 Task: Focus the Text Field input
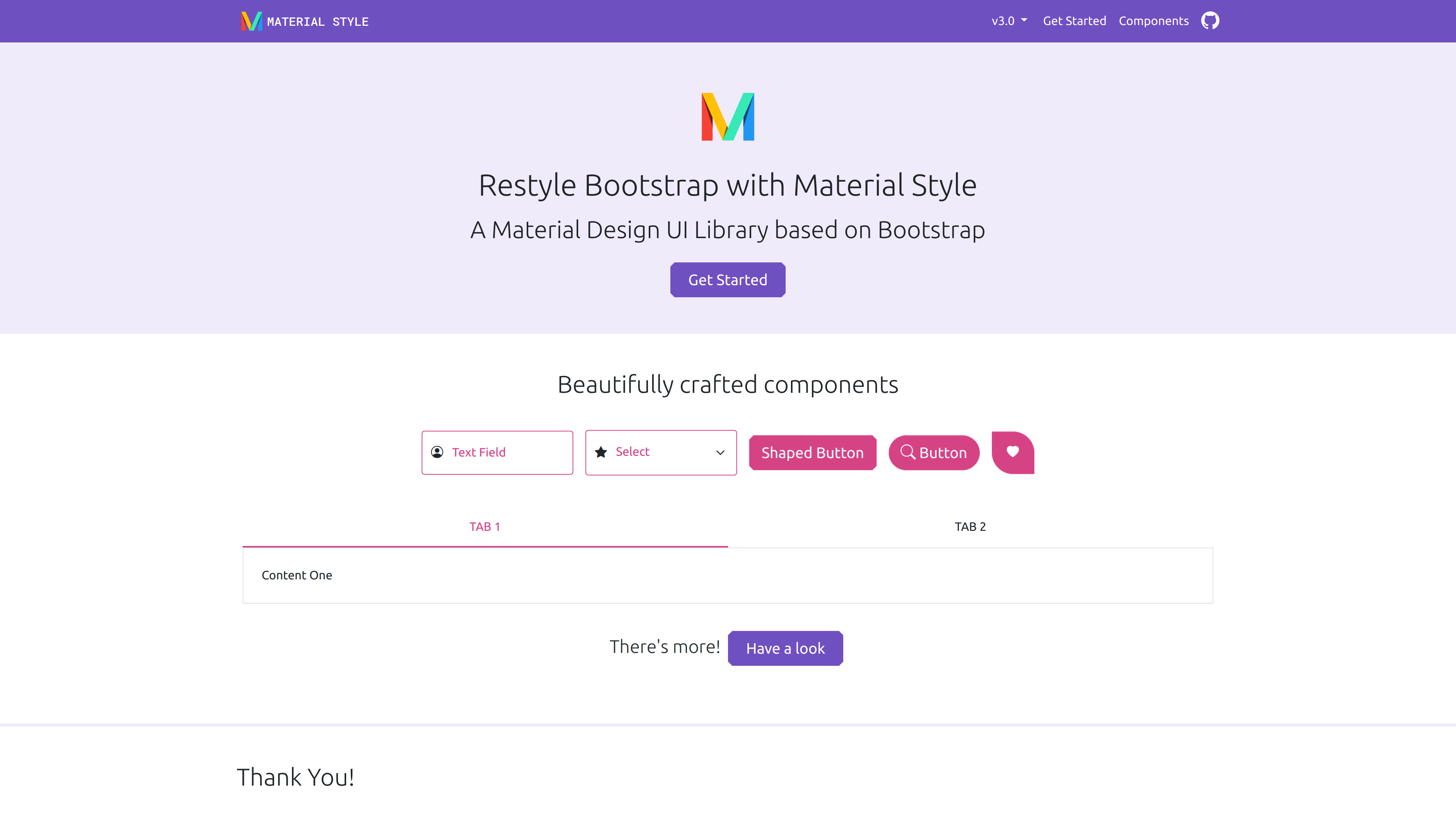[497, 453]
